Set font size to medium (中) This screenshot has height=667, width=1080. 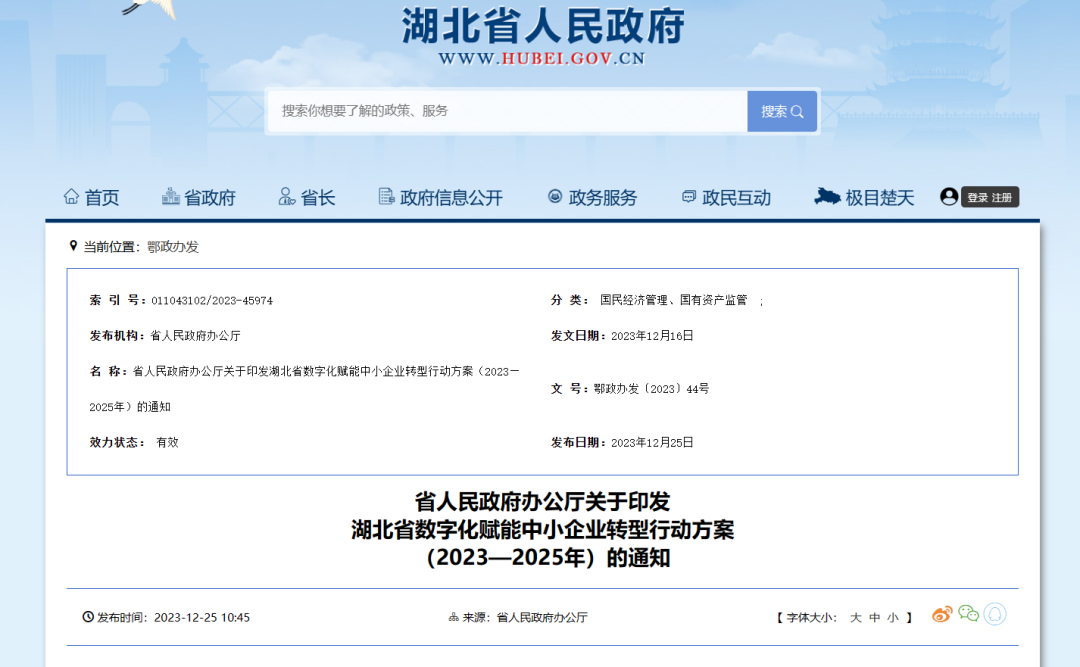coord(875,618)
